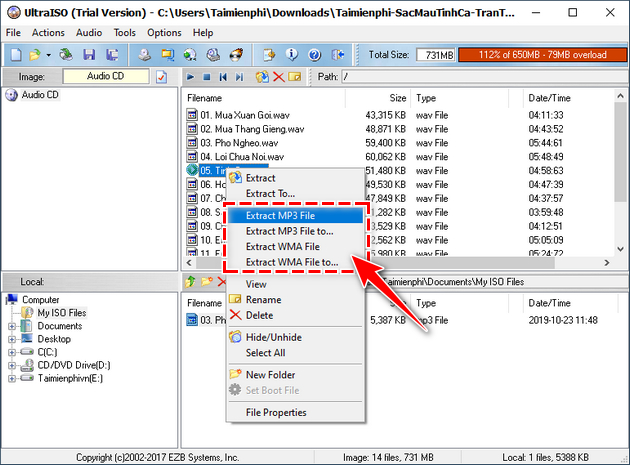
Task: Click the Register document icon in toolbar
Action: tap(269, 55)
